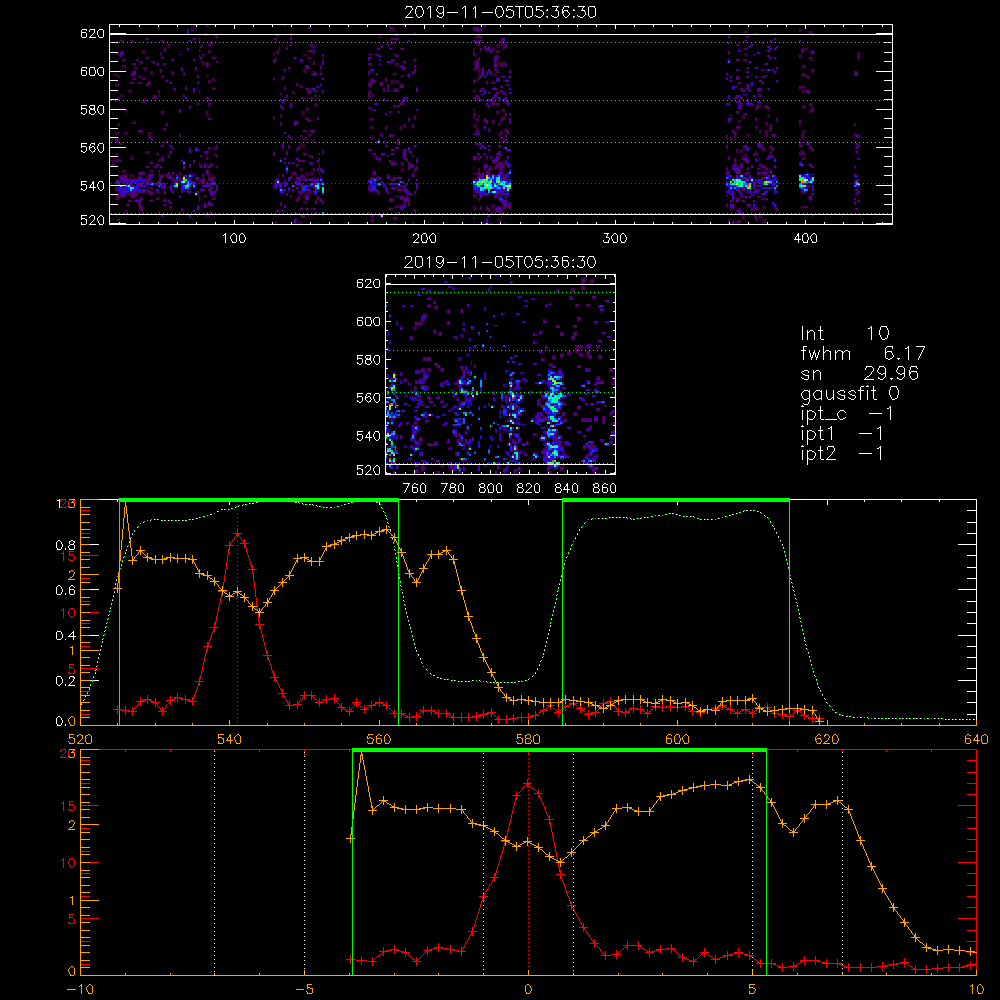Click x-axis label 600 of upper profile plot

(x=677, y=739)
